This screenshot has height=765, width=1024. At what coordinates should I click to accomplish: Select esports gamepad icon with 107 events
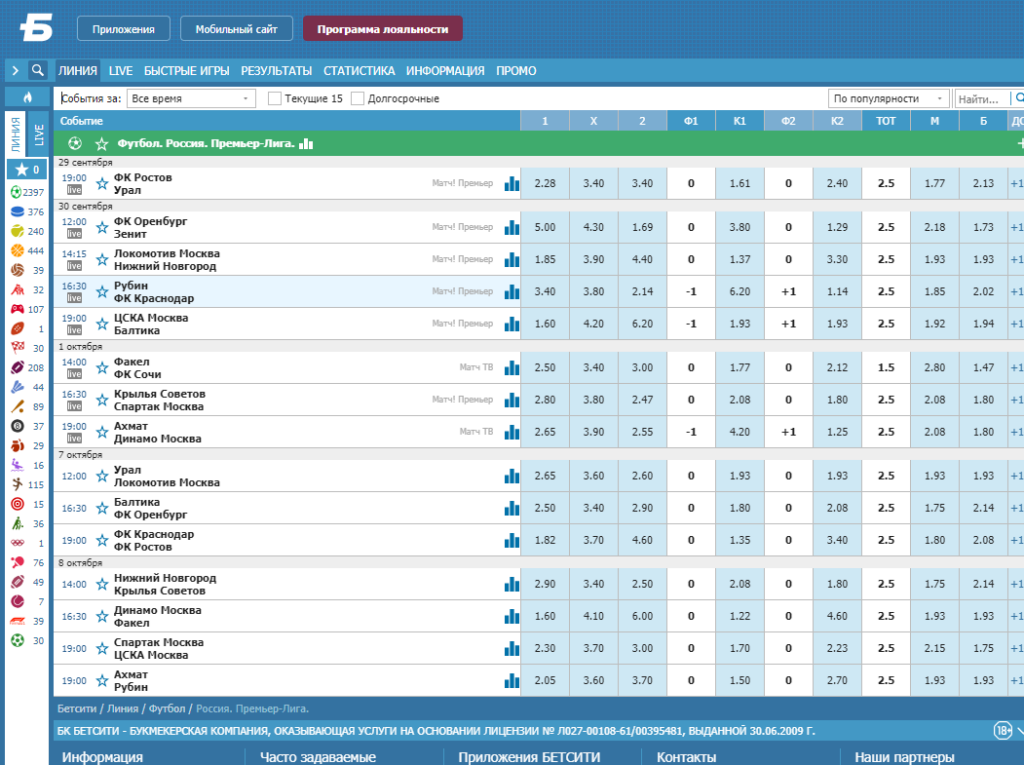click(x=17, y=309)
